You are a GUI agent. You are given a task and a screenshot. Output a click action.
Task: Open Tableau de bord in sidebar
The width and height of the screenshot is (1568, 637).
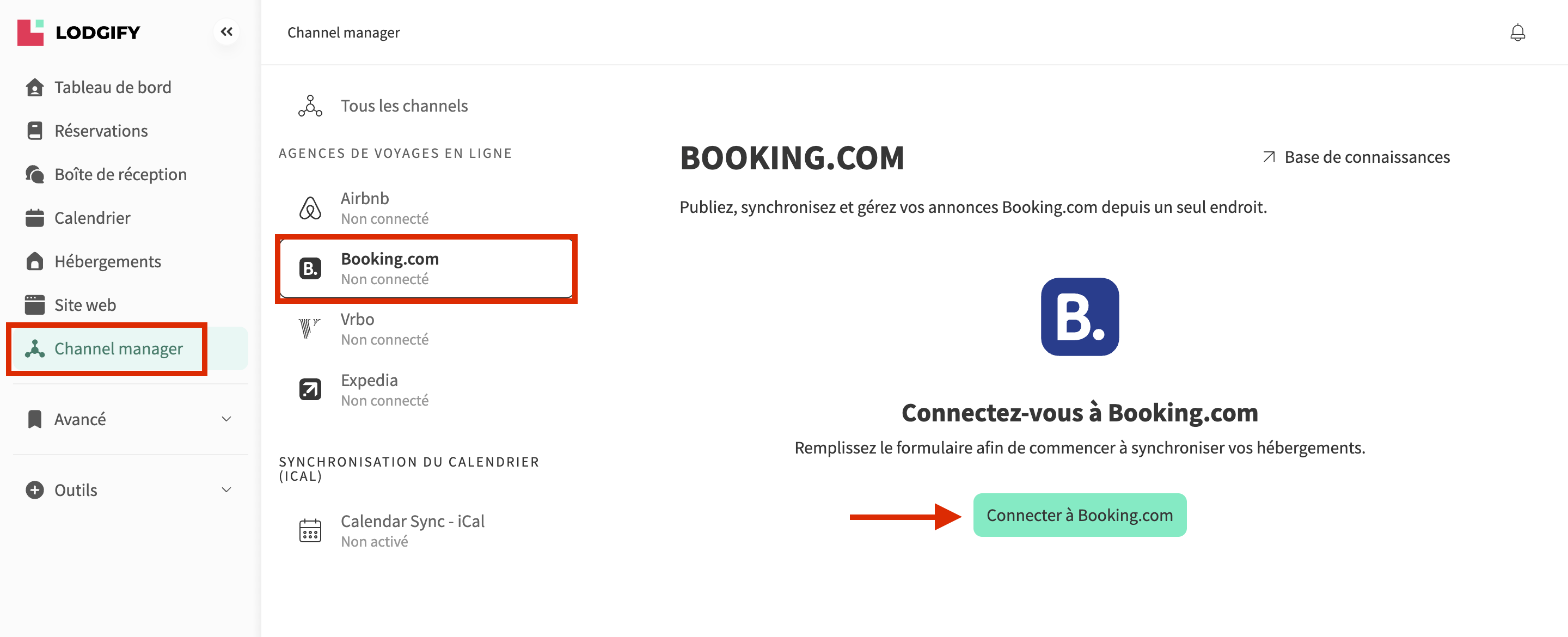point(113,87)
